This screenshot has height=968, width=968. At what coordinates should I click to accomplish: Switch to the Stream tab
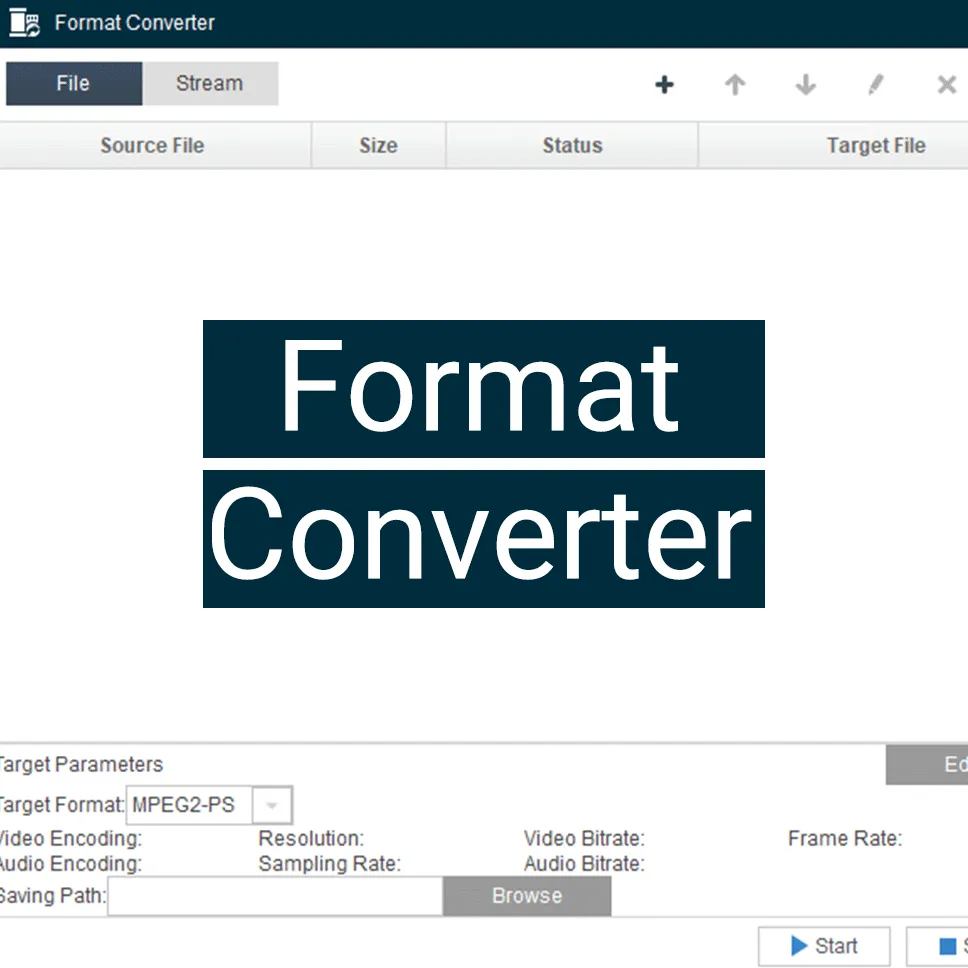[x=209, y=84]
